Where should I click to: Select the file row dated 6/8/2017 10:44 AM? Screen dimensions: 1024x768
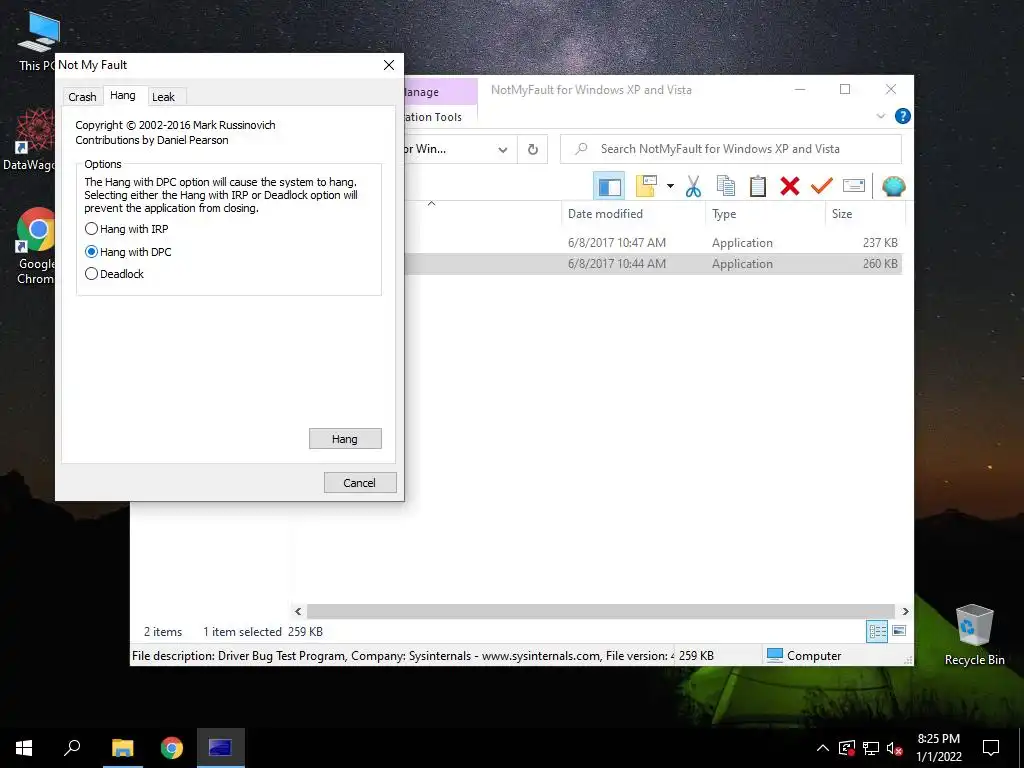653,264
